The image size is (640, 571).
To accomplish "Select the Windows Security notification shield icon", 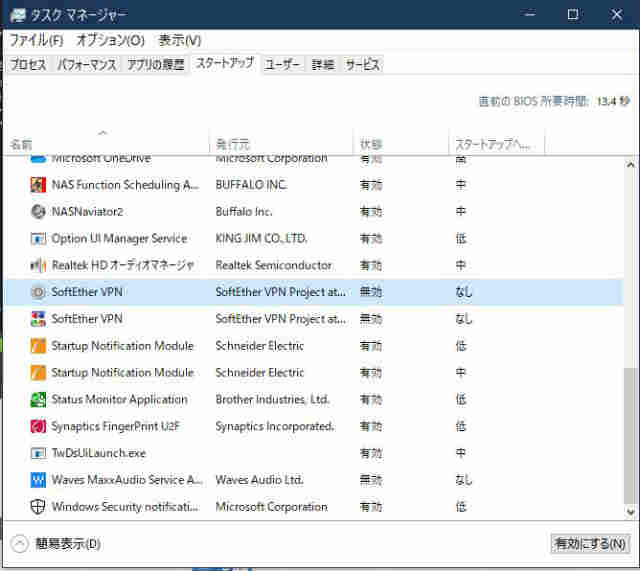I will (x=38, y=507).
